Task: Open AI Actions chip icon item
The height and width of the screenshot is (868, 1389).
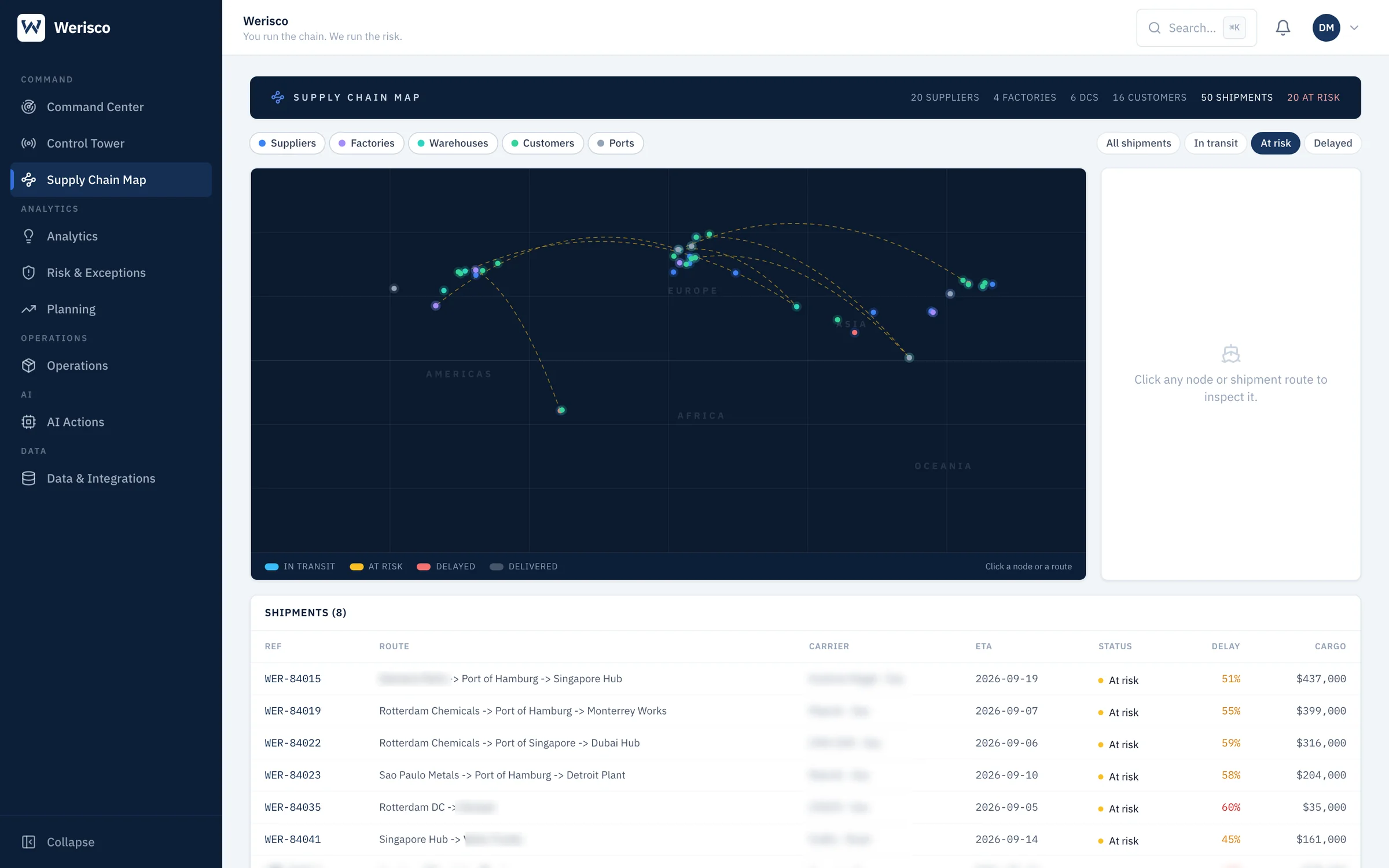Action: click(111, 422)
